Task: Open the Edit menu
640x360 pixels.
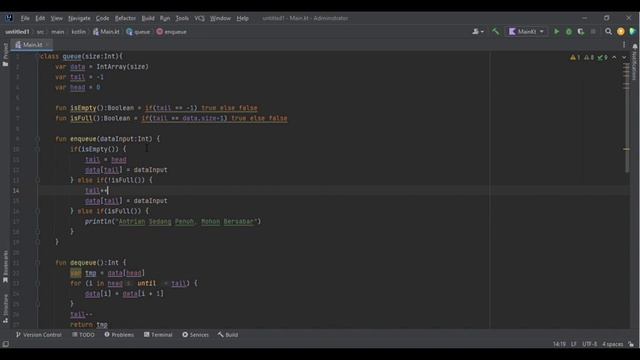Action: pos(40,18)
